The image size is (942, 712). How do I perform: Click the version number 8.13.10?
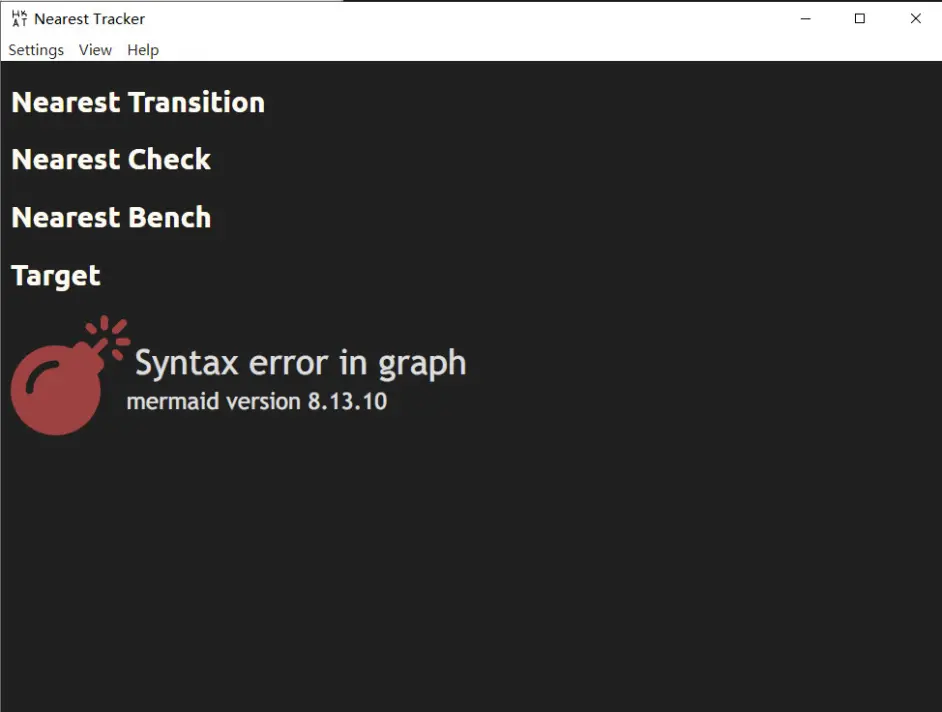tap(347, 401)
